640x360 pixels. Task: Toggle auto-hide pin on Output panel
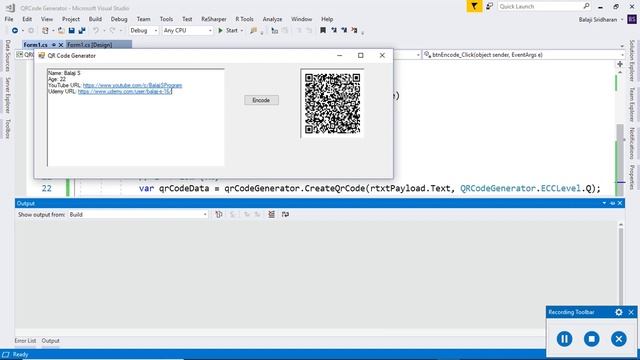[x=612, y=203]
